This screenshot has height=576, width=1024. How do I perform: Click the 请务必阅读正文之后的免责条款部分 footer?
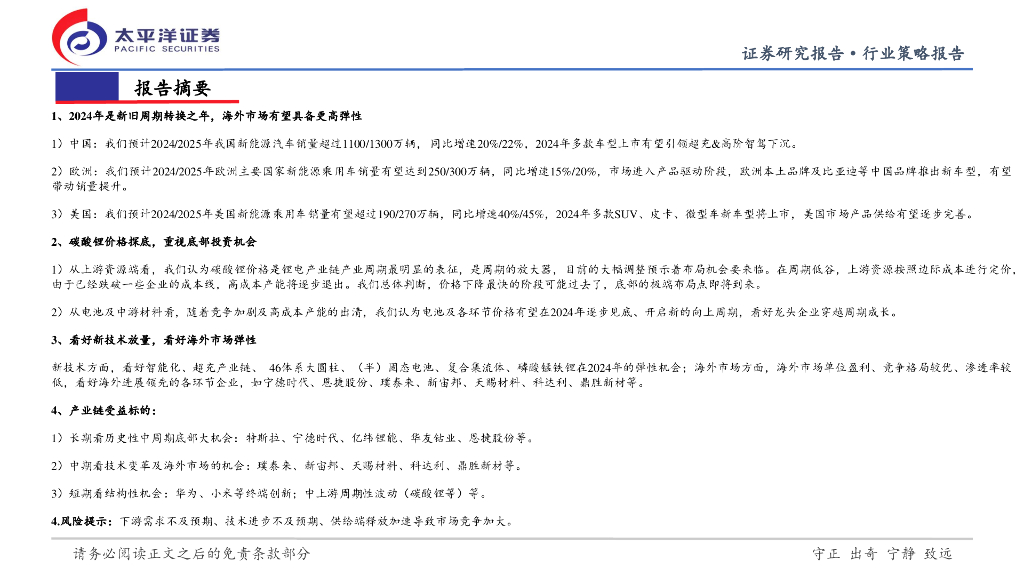tap(192, 554)
